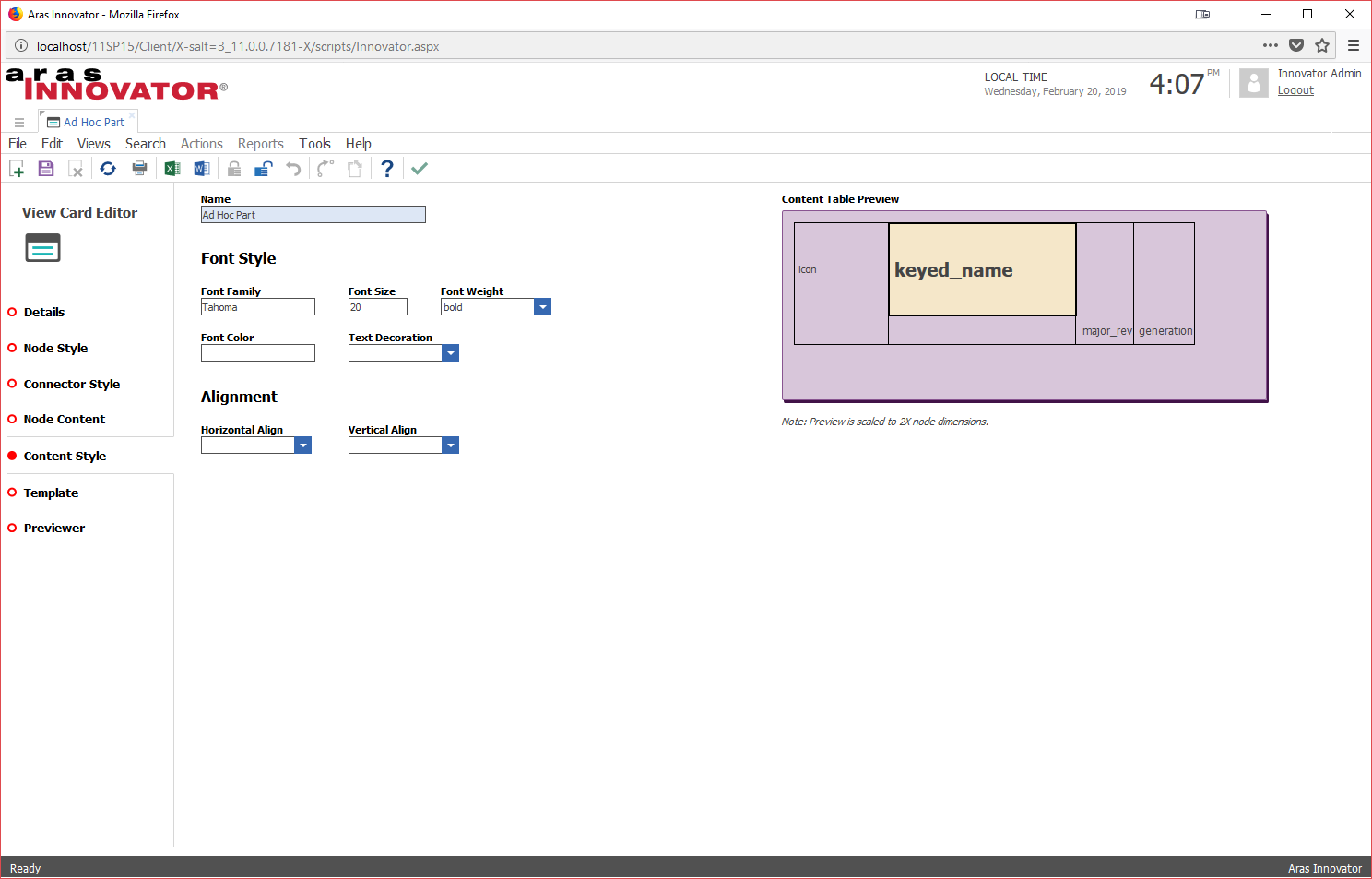The height and width of the screenshot is (879, 1372).
Task: Export to Word via toolbar icon
Action: tap(202, 168)
